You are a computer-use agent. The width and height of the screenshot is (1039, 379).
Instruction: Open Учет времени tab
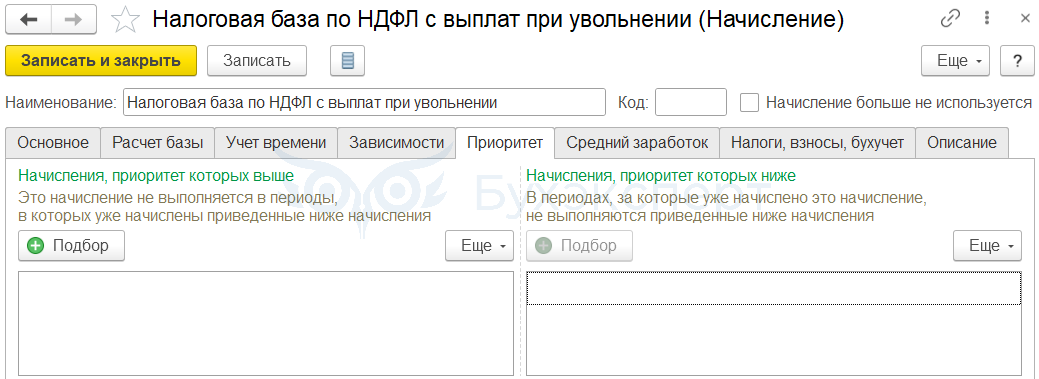(x=276, y=142)
